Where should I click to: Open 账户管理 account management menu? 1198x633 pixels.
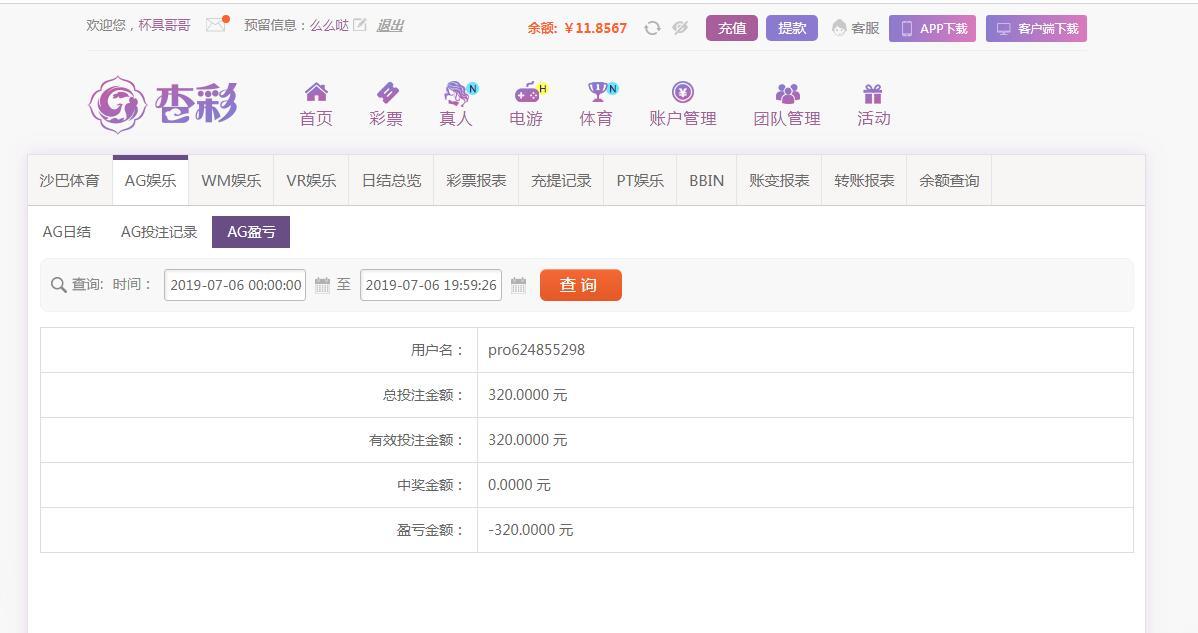pyautogui.click(x=683, y=105)
